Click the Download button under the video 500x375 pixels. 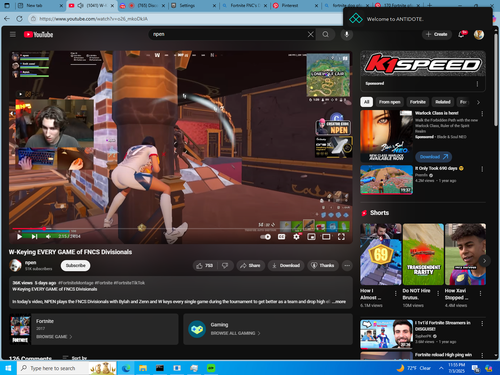click(x=286, y=266)
